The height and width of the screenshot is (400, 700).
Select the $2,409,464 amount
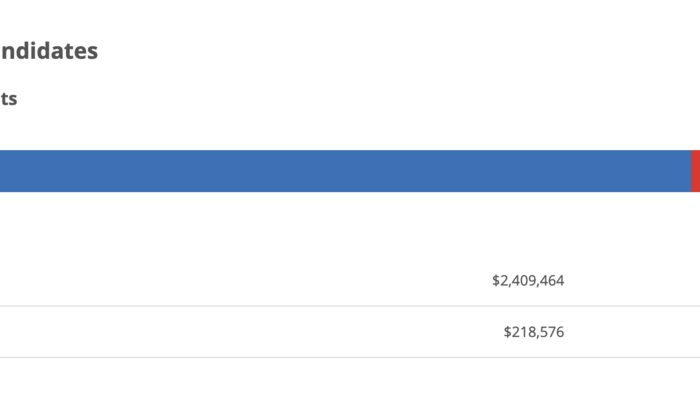pos(528,281)
